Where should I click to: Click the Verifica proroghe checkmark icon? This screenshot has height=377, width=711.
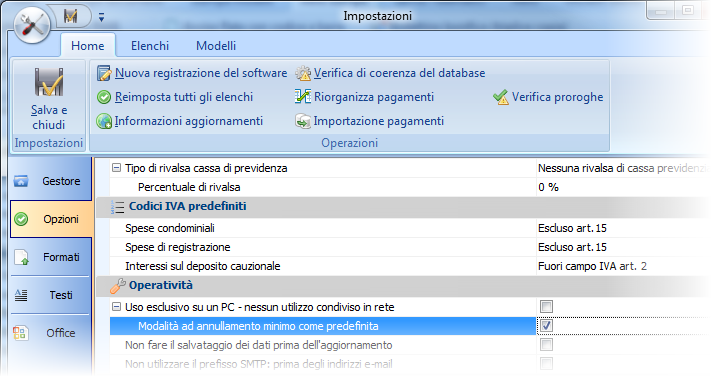tap(501, 97)
